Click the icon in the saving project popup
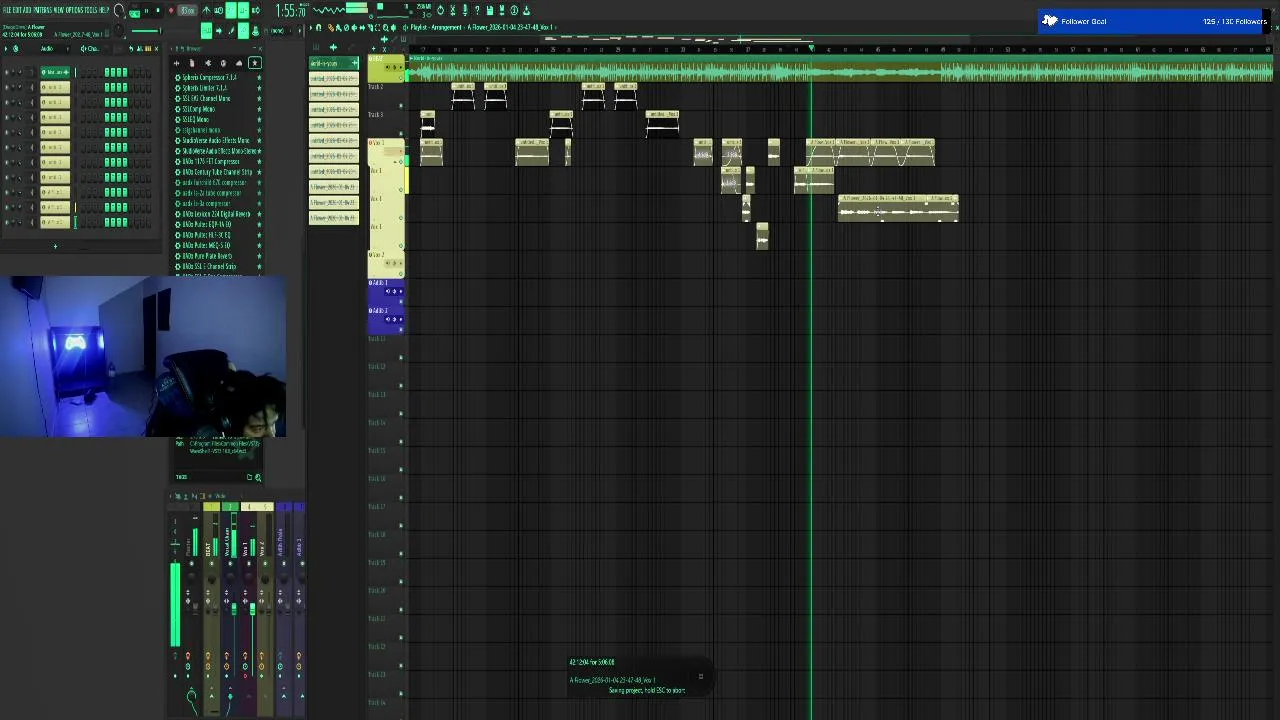Screen dimensions: 1280x720 (x=700, y=677)
